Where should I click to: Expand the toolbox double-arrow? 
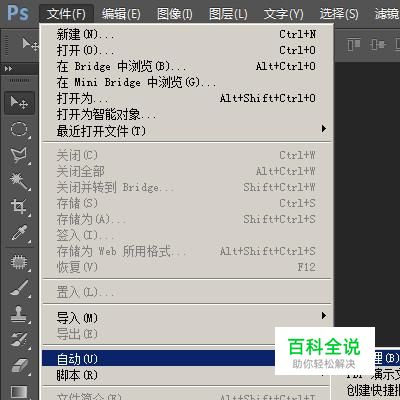(8, 69)
